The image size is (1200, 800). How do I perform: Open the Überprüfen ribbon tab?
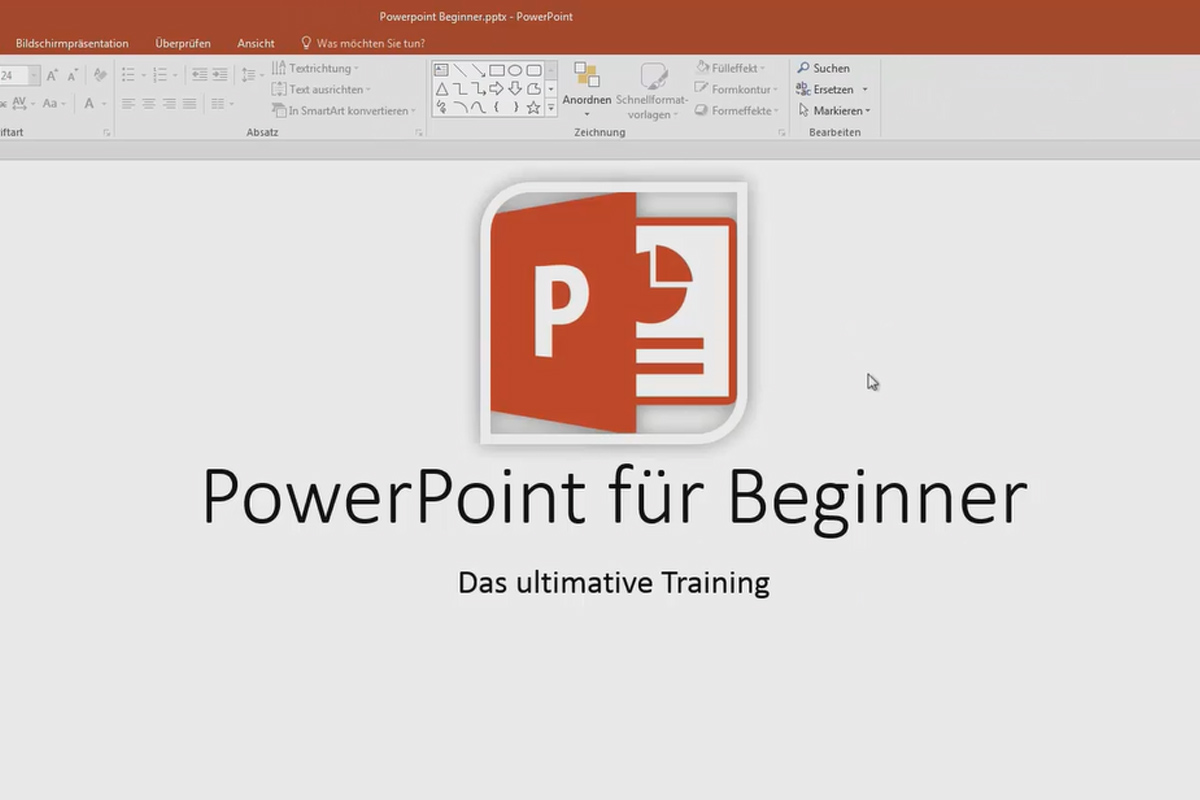pos(182,43)
